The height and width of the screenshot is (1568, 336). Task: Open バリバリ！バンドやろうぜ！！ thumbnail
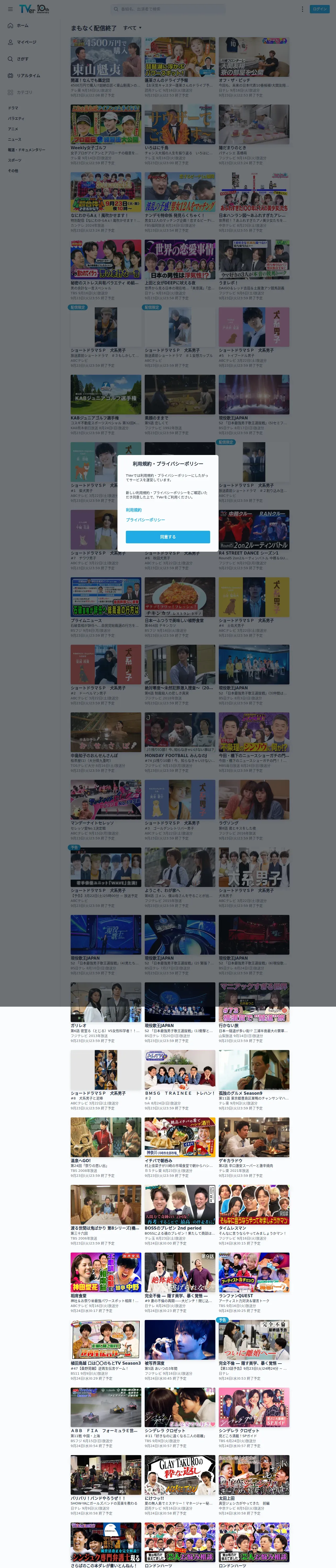point(105,1475)
